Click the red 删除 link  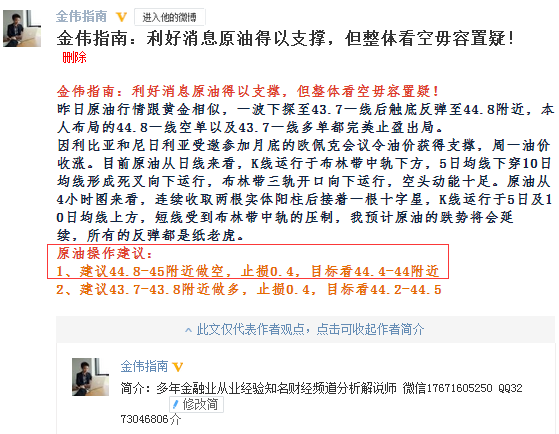click(x=74, y=57)
